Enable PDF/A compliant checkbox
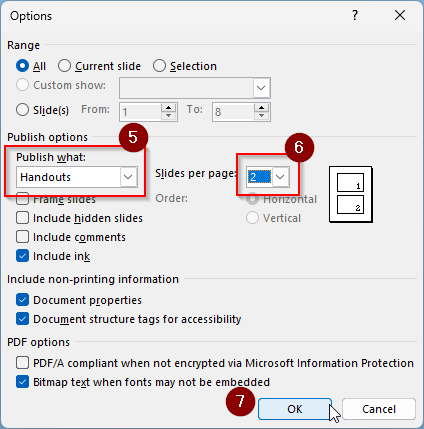The height and width of the screenshot is (429, 424). click(22, 363)
